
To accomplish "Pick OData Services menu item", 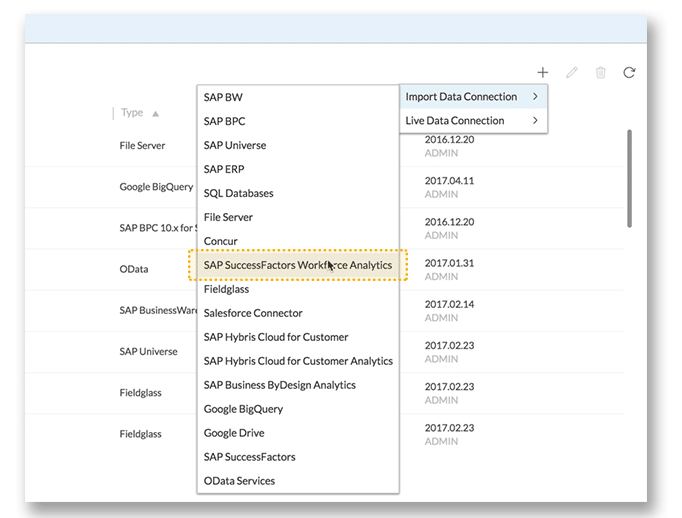I will [239, 481].
